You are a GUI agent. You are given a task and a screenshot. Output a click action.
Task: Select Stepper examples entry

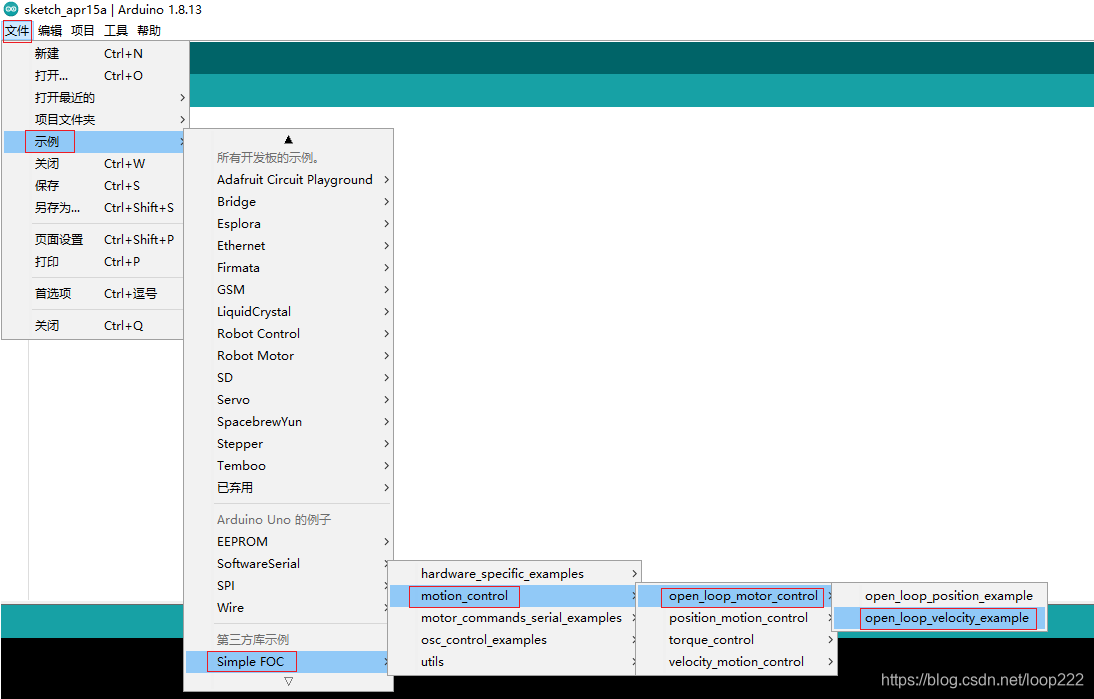click(x=288, y=444)
